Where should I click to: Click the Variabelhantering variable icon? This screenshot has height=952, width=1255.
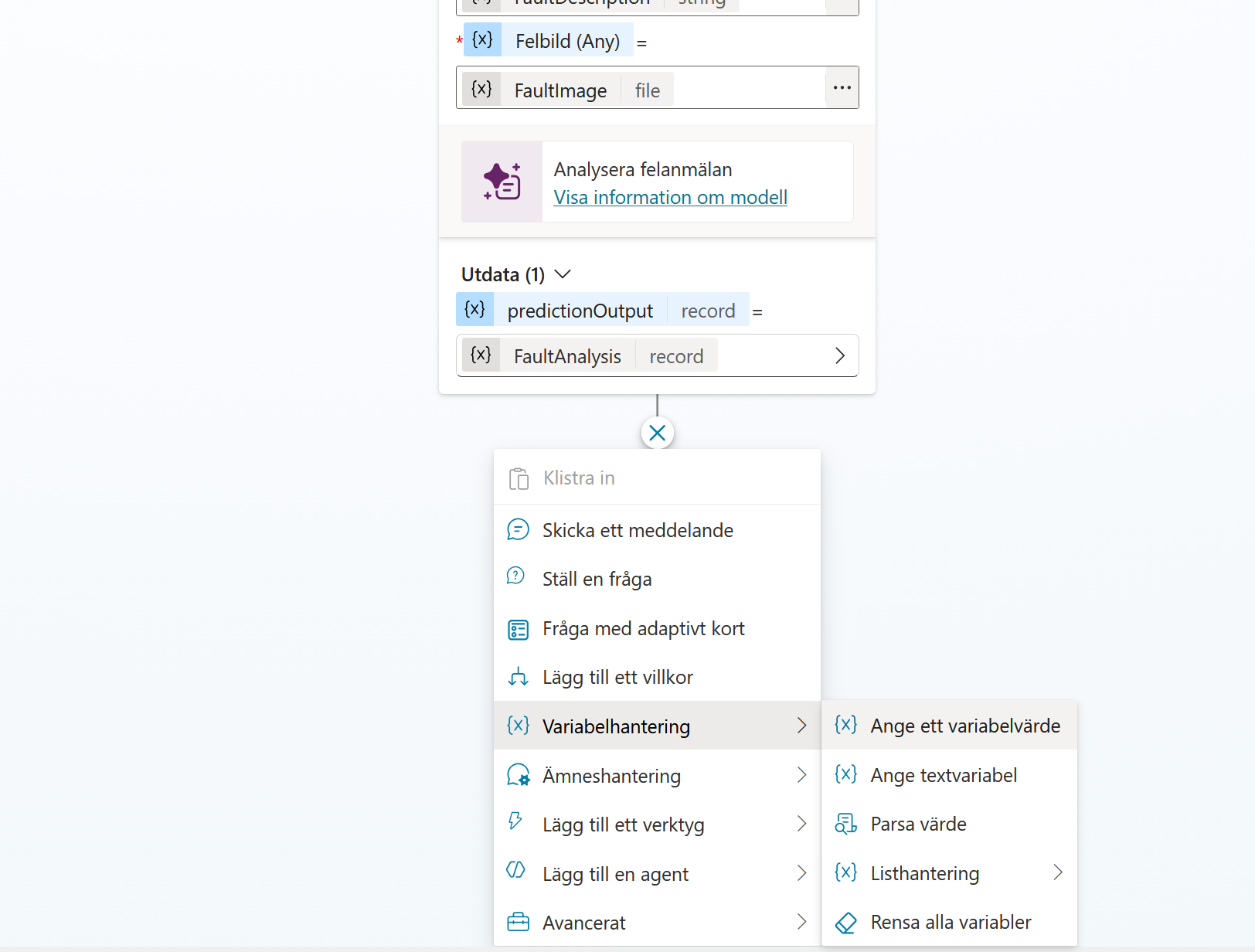point(518,725)
